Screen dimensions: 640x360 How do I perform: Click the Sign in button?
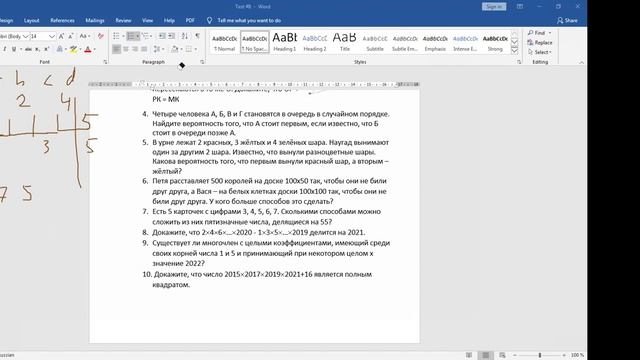pos(494,7)
